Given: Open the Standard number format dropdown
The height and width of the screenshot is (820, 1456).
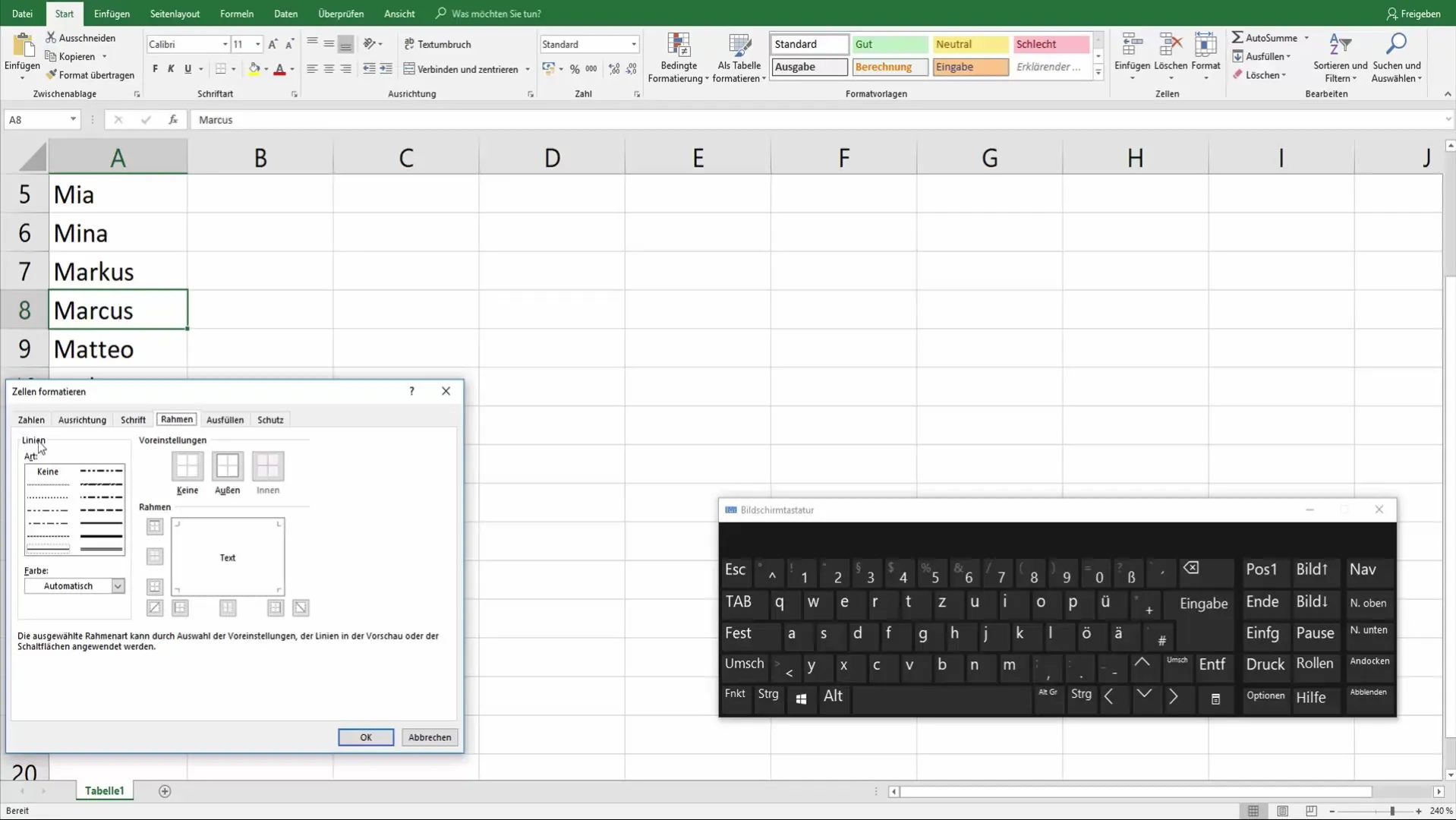Looking at the screenshot, I should pyautogui.click(x=634, y=45).
